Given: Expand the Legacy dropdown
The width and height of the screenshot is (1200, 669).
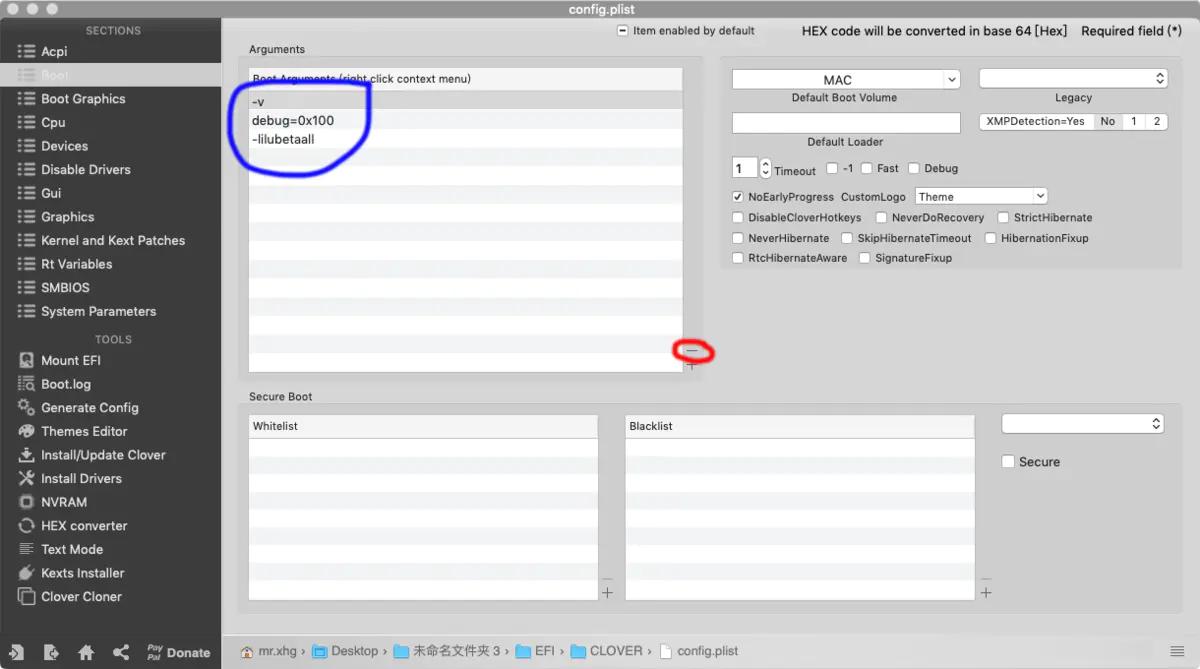Looking at the screenshot, I should (1073, 77).
